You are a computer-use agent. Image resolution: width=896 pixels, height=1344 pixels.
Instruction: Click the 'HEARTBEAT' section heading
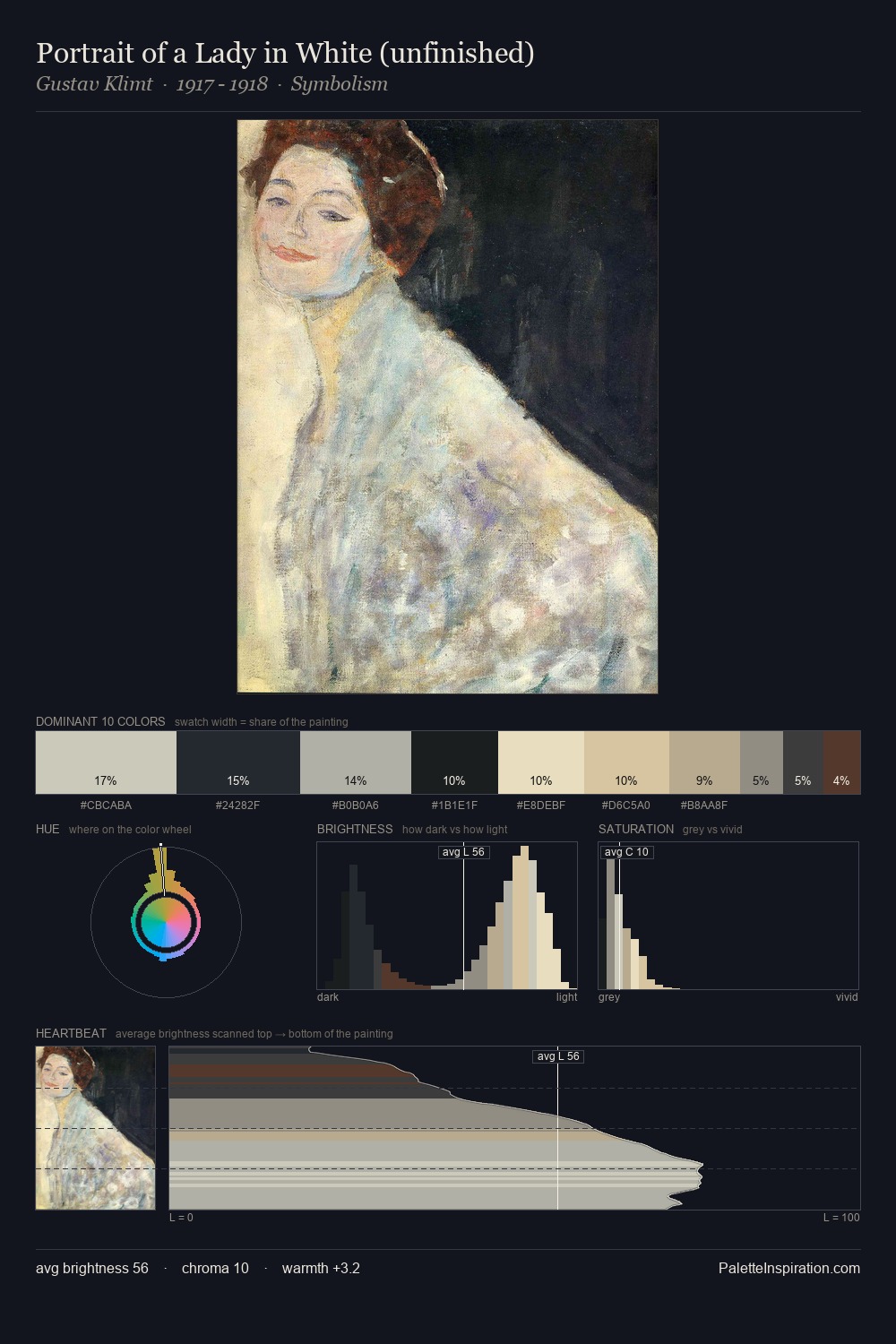coord(71,1033)
